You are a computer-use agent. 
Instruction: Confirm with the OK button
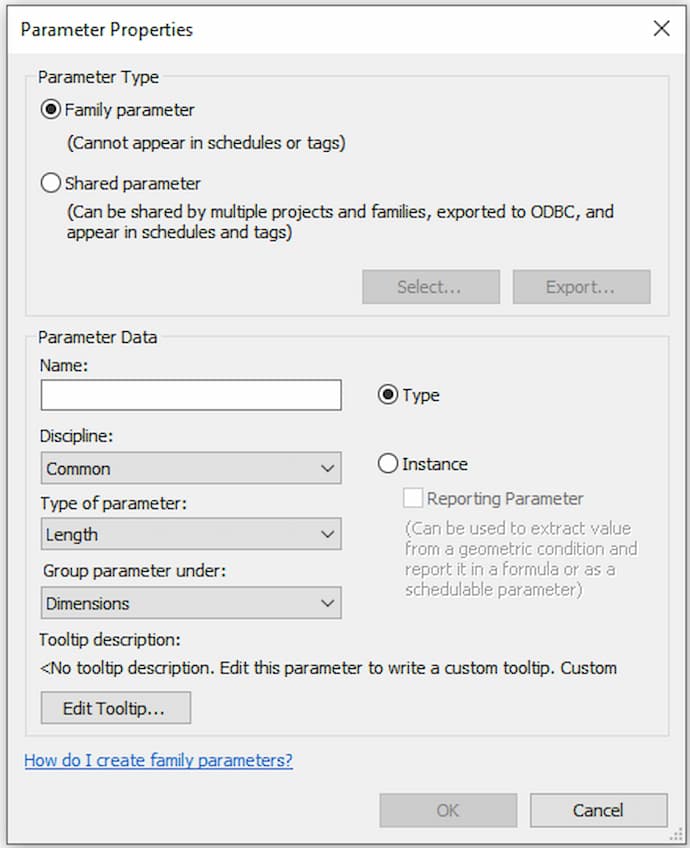[448, 810]
